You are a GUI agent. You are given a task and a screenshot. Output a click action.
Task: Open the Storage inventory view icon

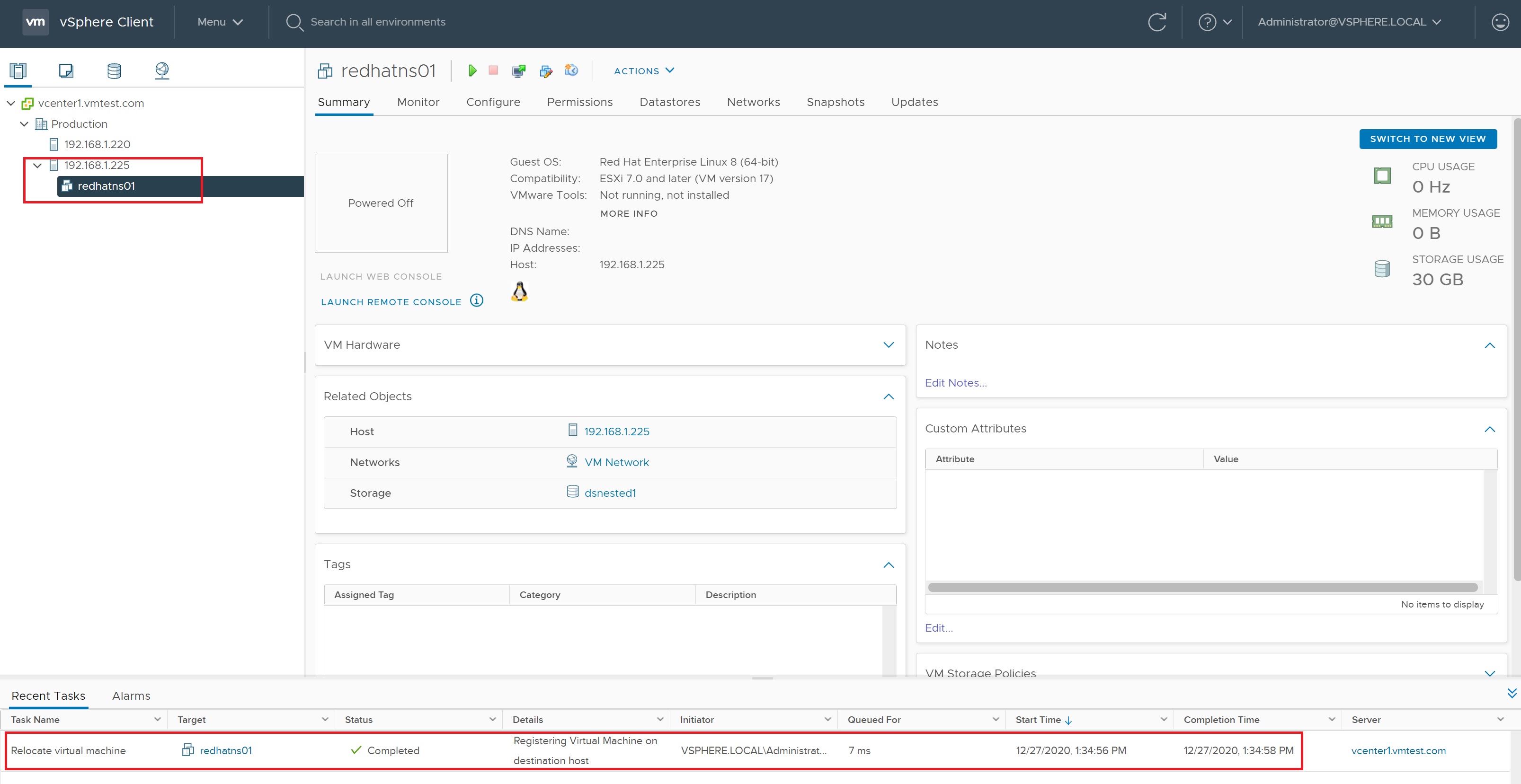tap(114, 71)
